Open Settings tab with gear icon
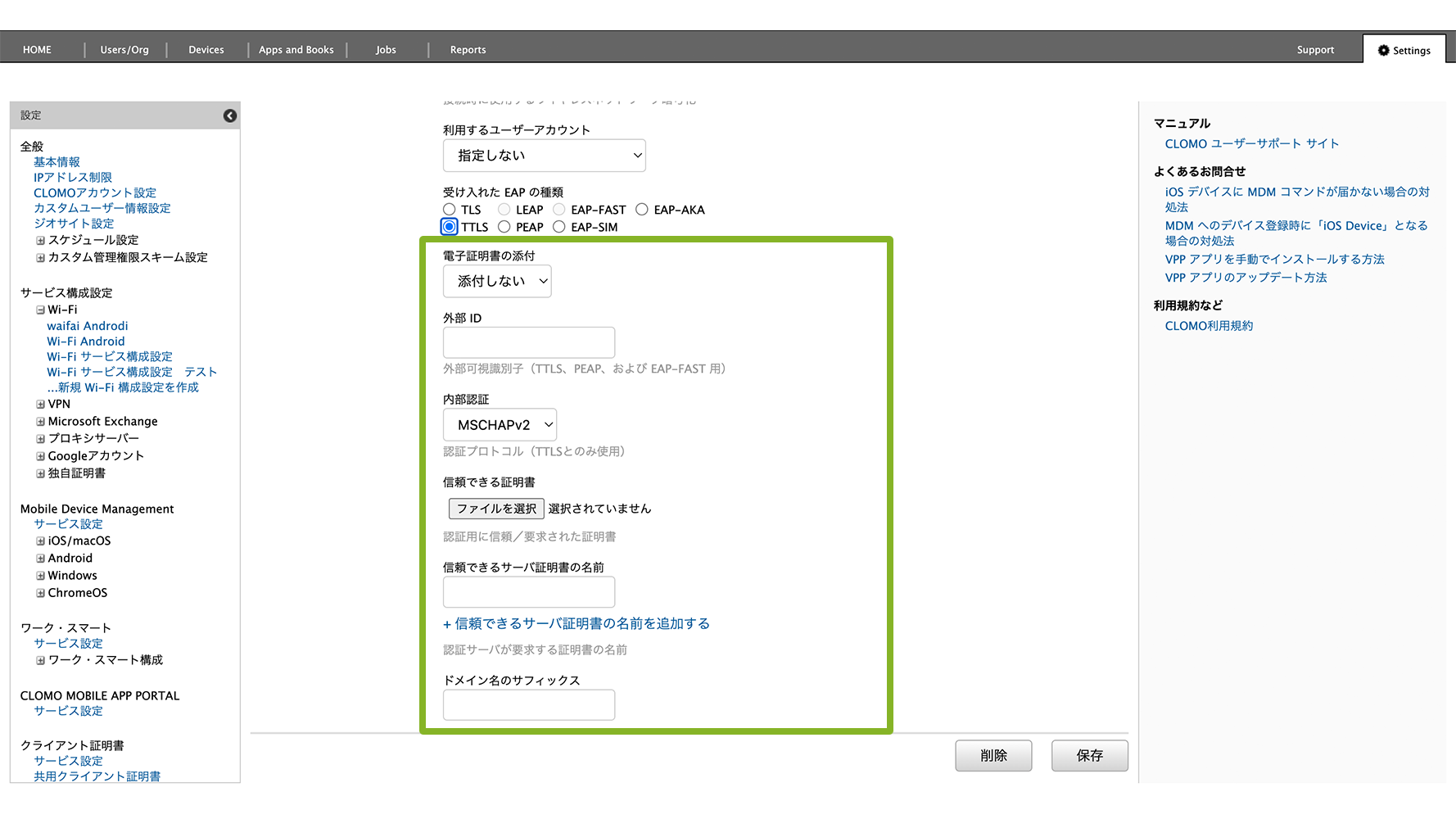The image size is (1456, 819). click(x=1404, y=50)
